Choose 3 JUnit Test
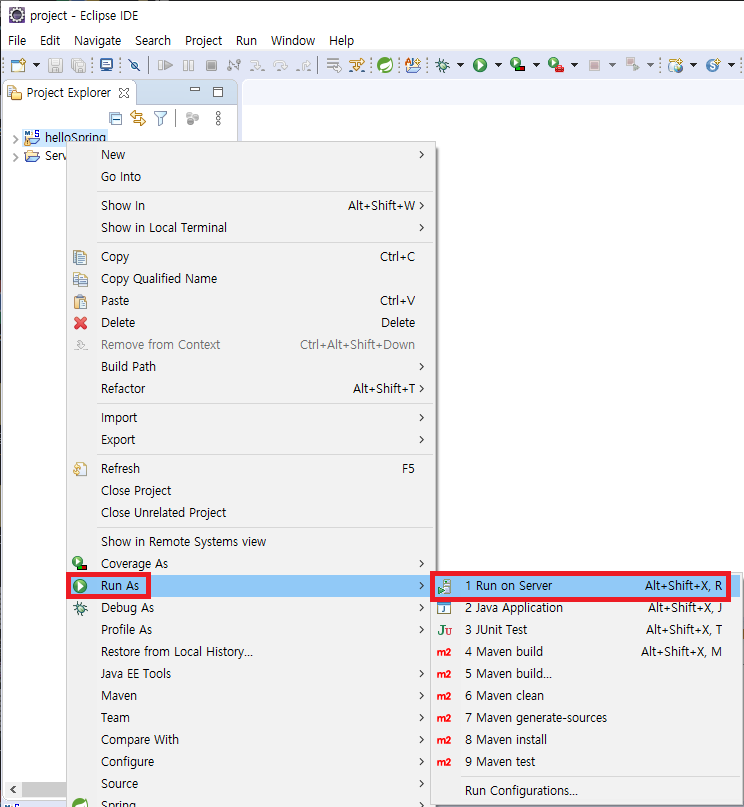Screen dimensions: 744x807 (x=586, y=629)
